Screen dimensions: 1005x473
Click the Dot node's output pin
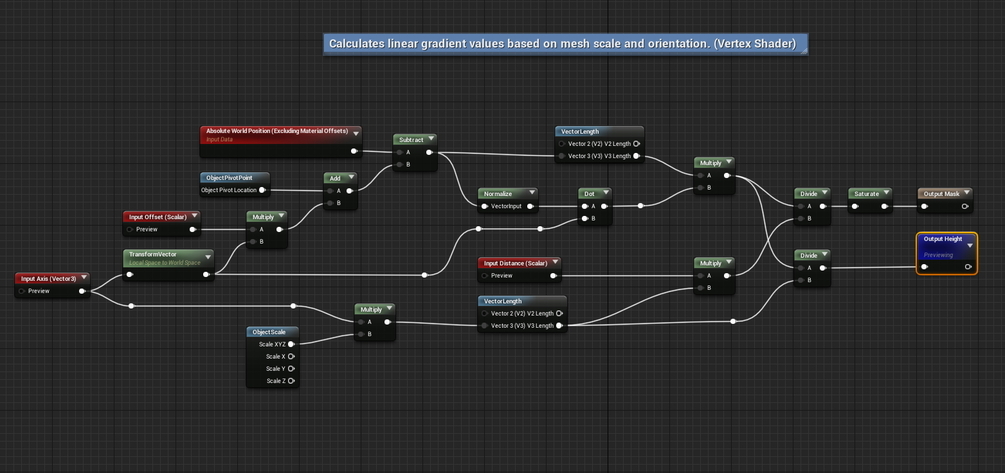(x=604, y=206)
